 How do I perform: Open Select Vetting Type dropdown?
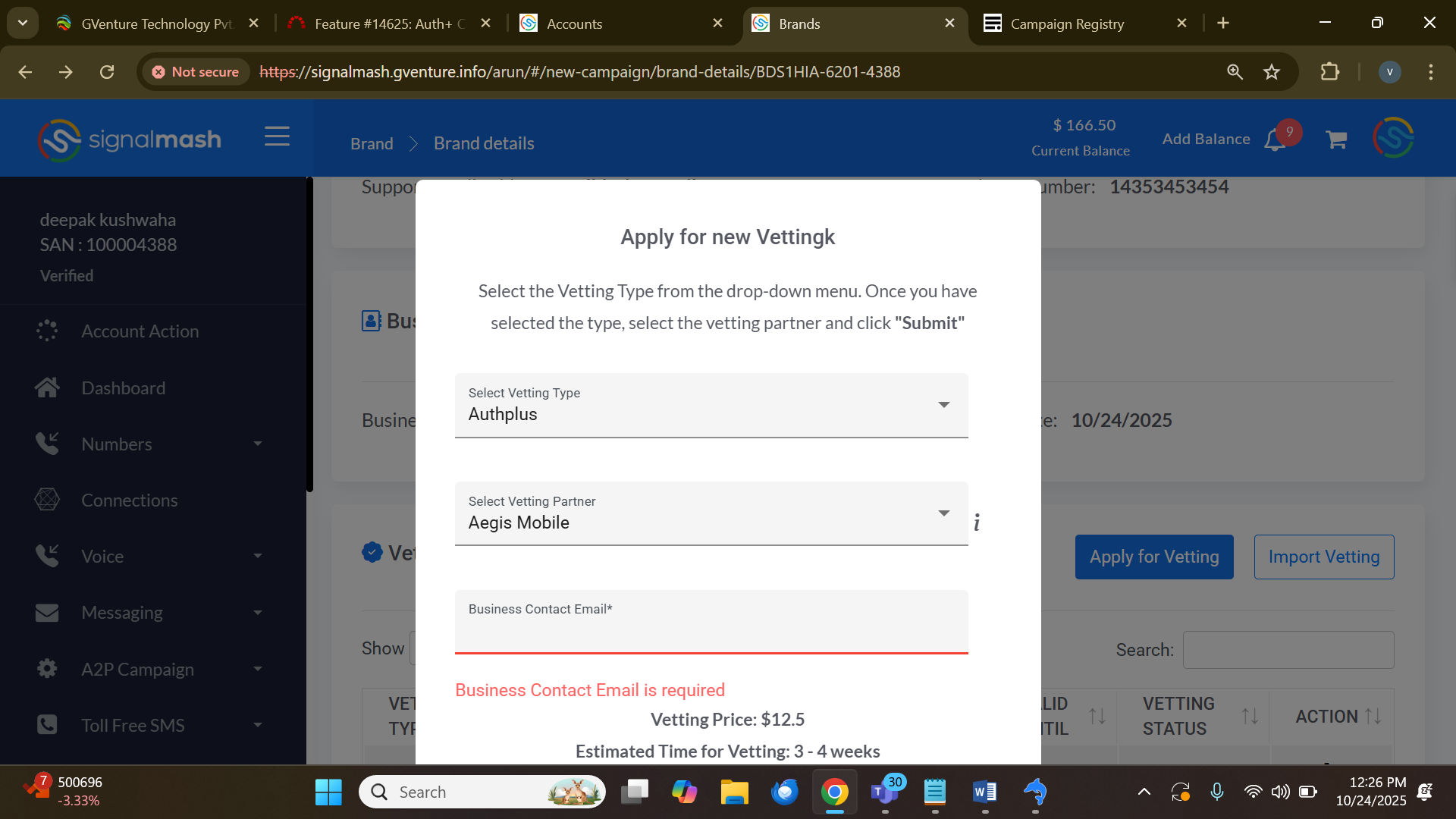click(711, 405)
